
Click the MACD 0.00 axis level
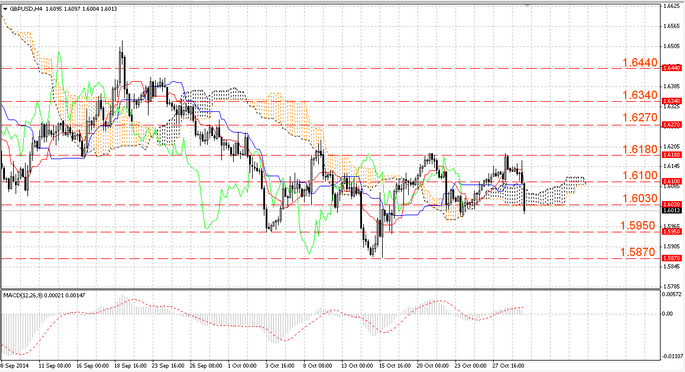(667, 314)
